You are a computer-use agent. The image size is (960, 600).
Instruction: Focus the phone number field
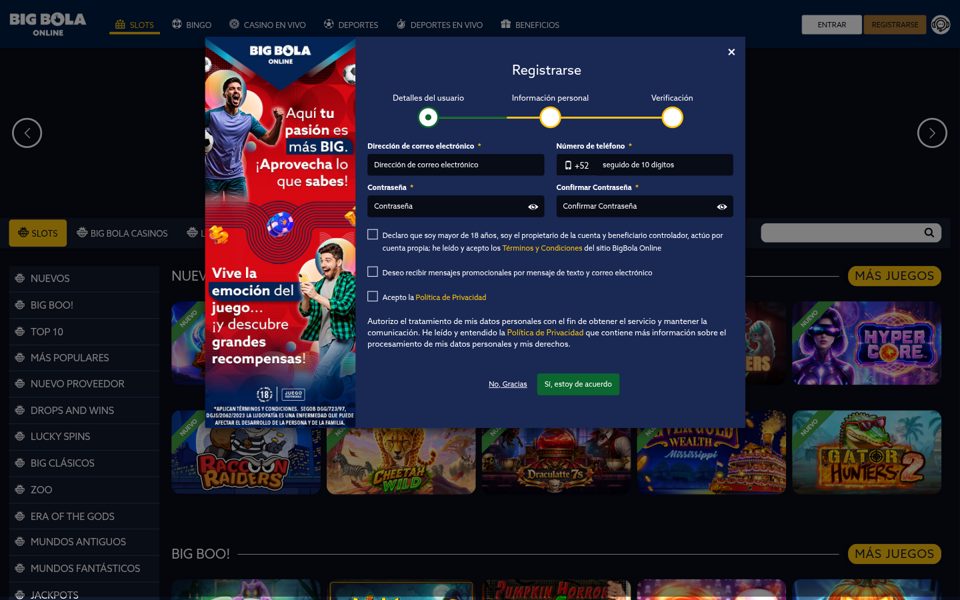click(x=644, y=165)
